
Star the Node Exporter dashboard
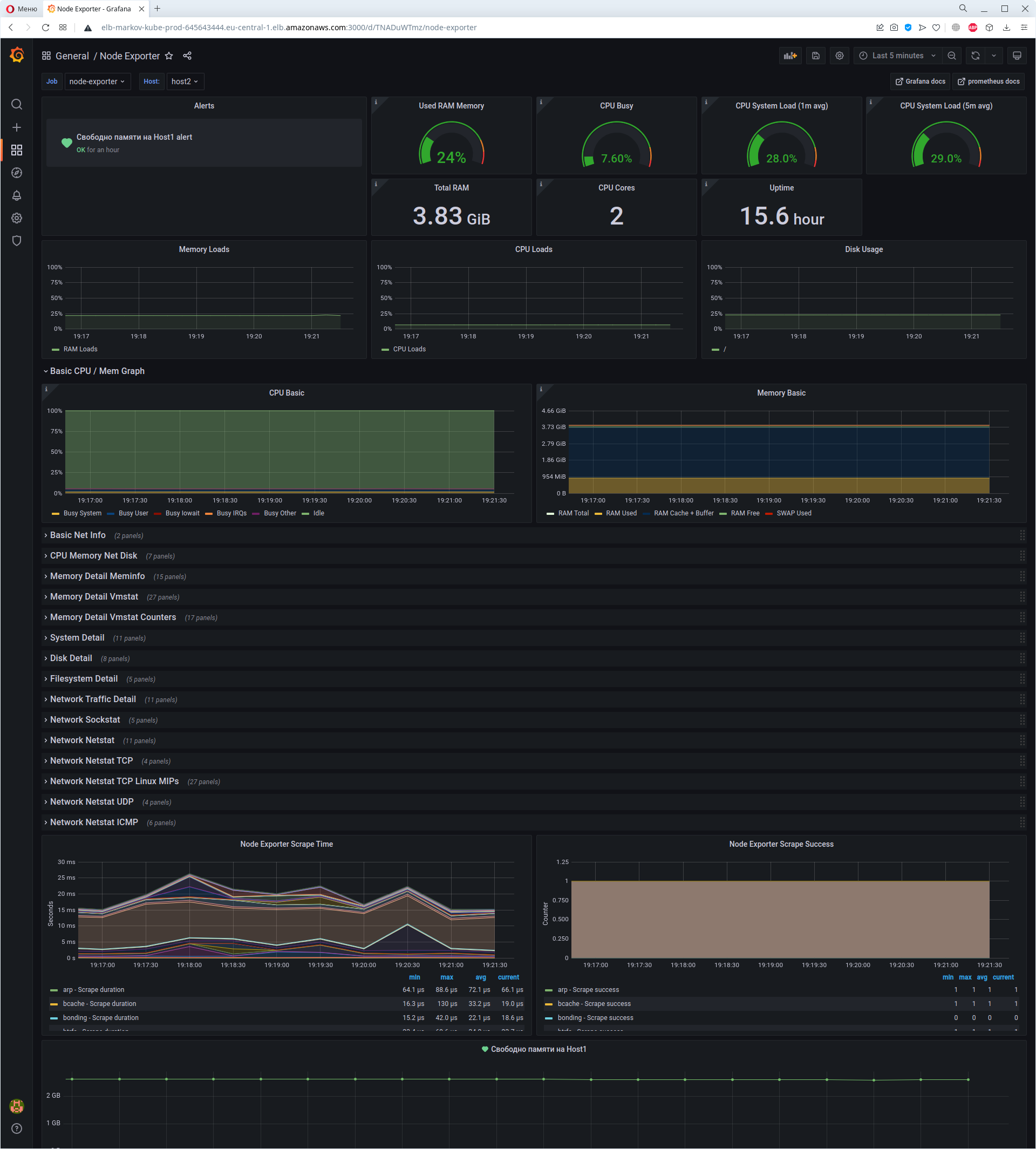point(169,56)
